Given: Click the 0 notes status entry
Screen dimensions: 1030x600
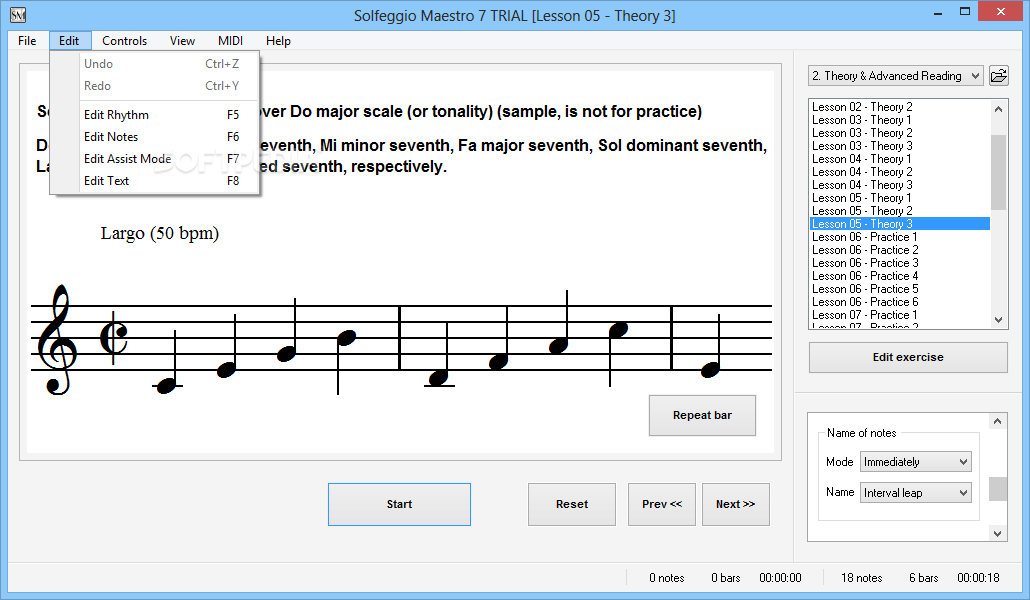Looking at the screenshot, I should (x=666, y=578).
